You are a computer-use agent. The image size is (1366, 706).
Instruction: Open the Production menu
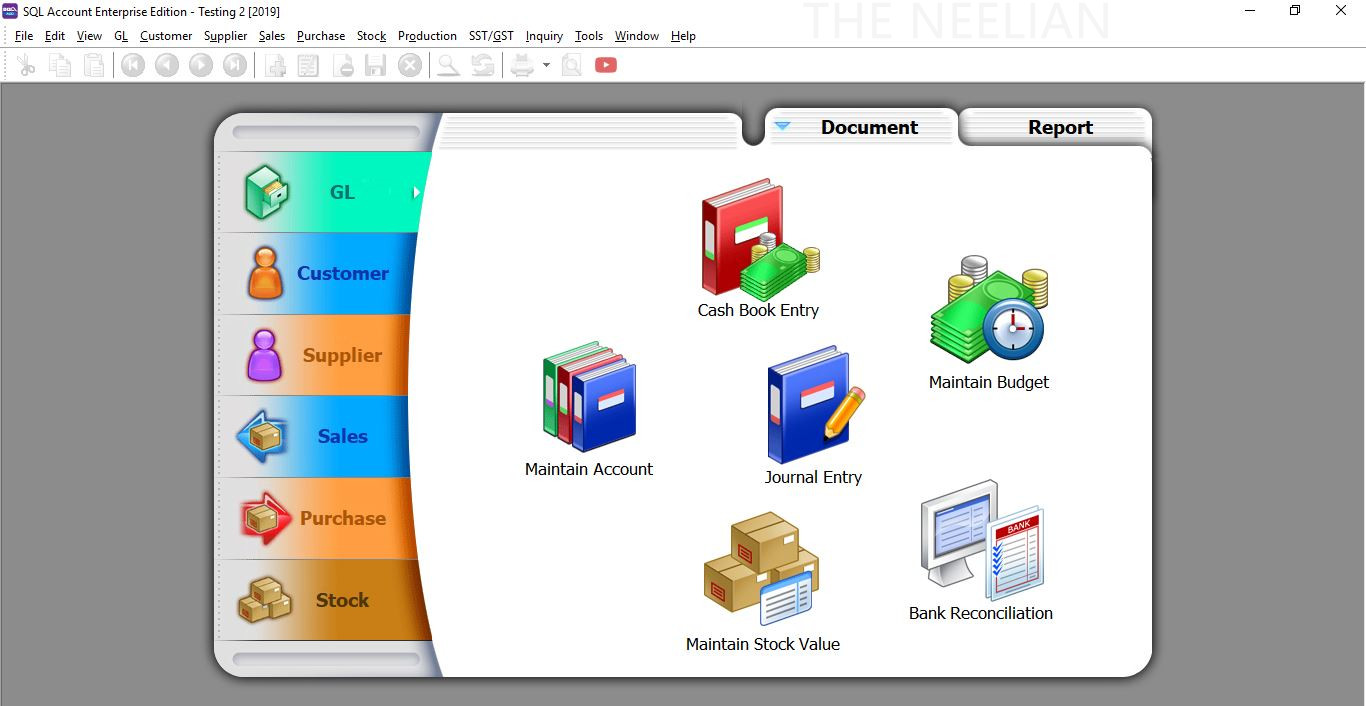pos(427,36)
